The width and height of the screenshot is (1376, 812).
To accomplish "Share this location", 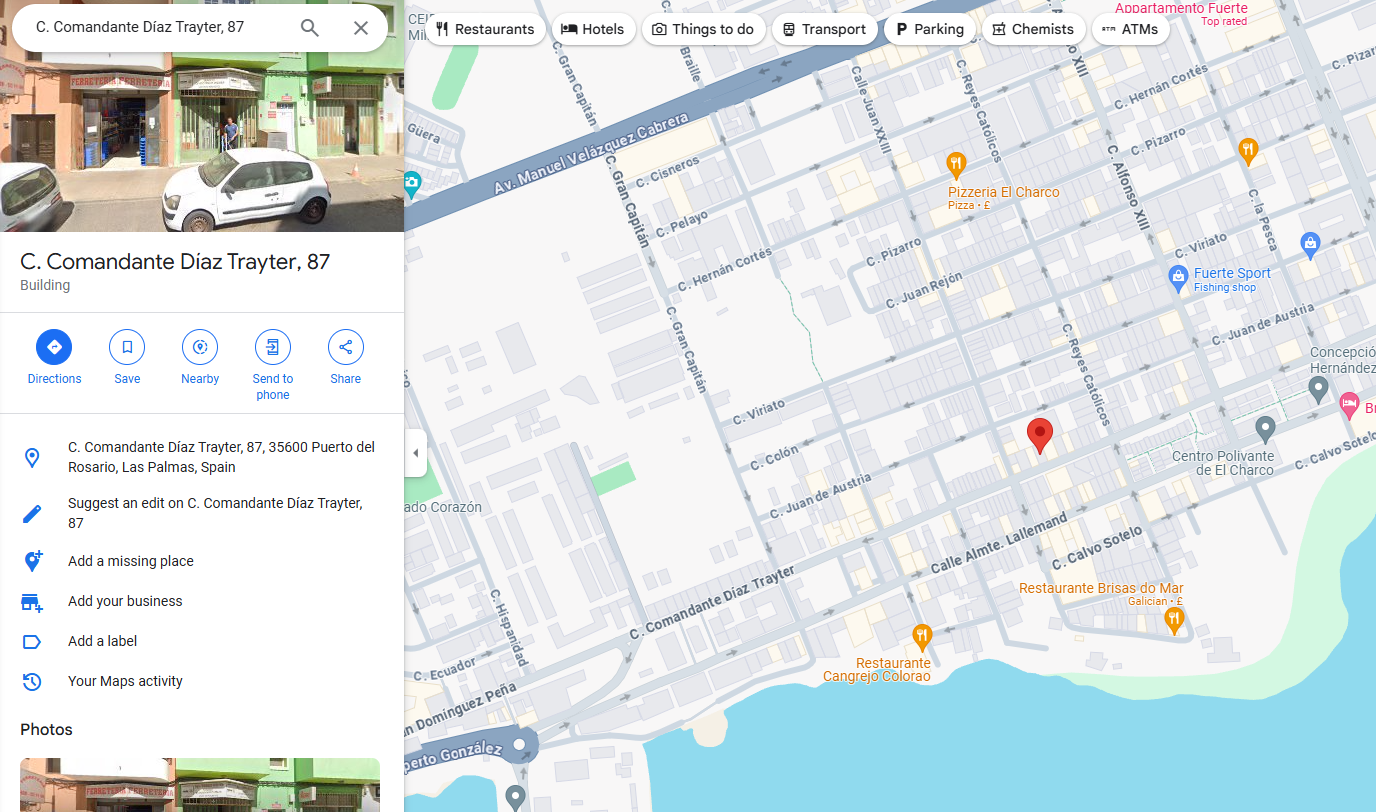I will coord(346,347).
